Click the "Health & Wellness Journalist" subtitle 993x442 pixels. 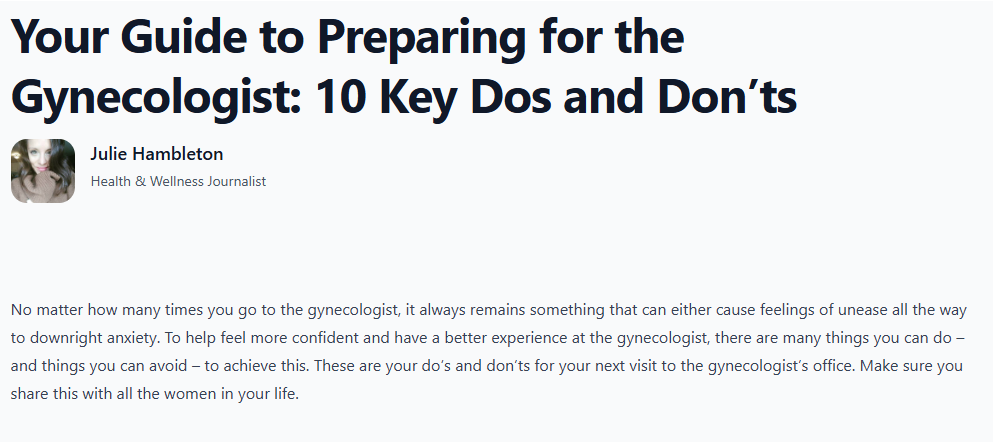[178, 181]
